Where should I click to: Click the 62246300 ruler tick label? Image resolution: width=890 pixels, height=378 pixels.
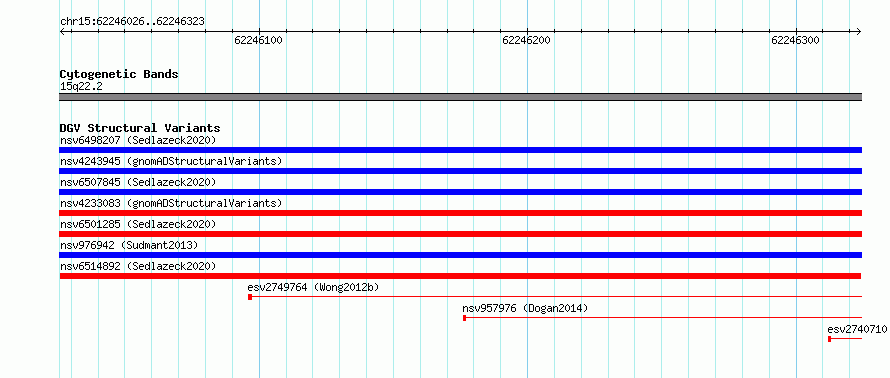pos(795,40)
